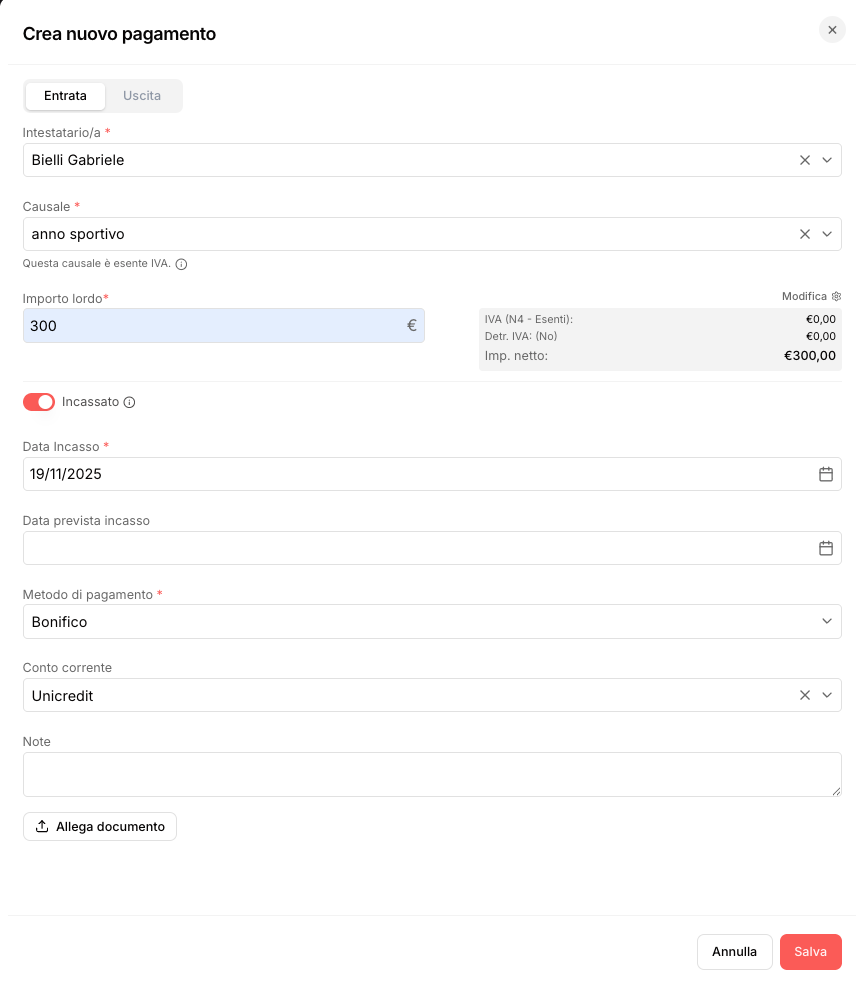Expand the Intestatario/a dropdown chevron
Screen dimensions: 864x986
coord(827,160)
